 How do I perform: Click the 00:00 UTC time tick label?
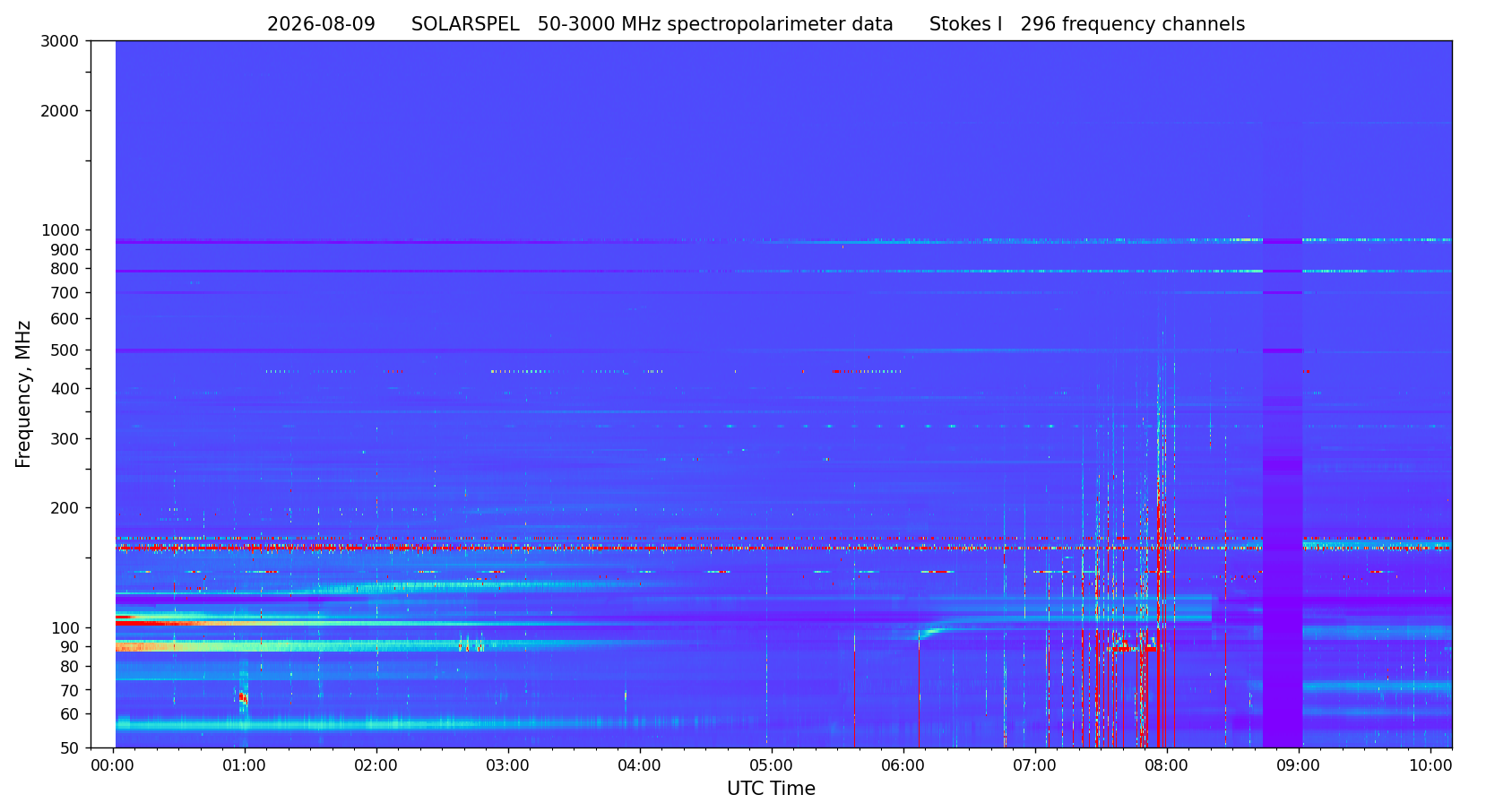tap(113, 766)
